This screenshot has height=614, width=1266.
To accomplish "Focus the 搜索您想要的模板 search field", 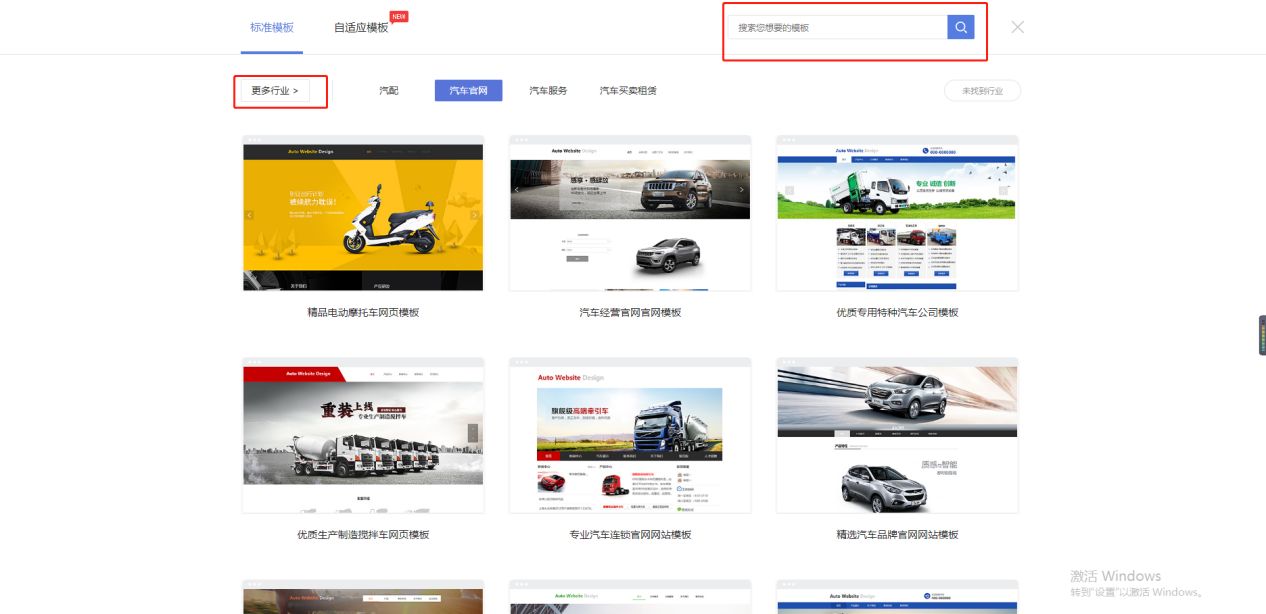I will tap(840, 28).
